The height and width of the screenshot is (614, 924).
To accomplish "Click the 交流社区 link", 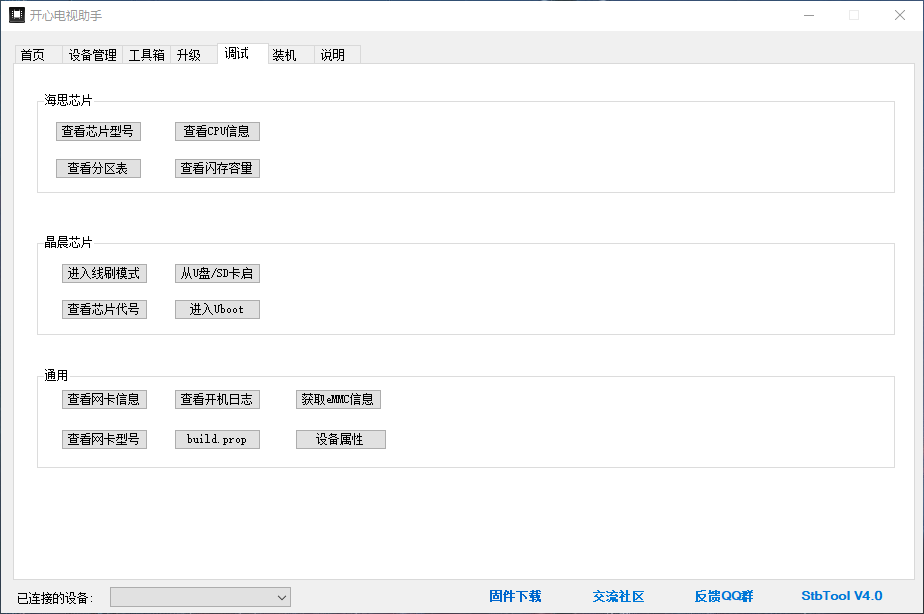I will pos(618,596).
